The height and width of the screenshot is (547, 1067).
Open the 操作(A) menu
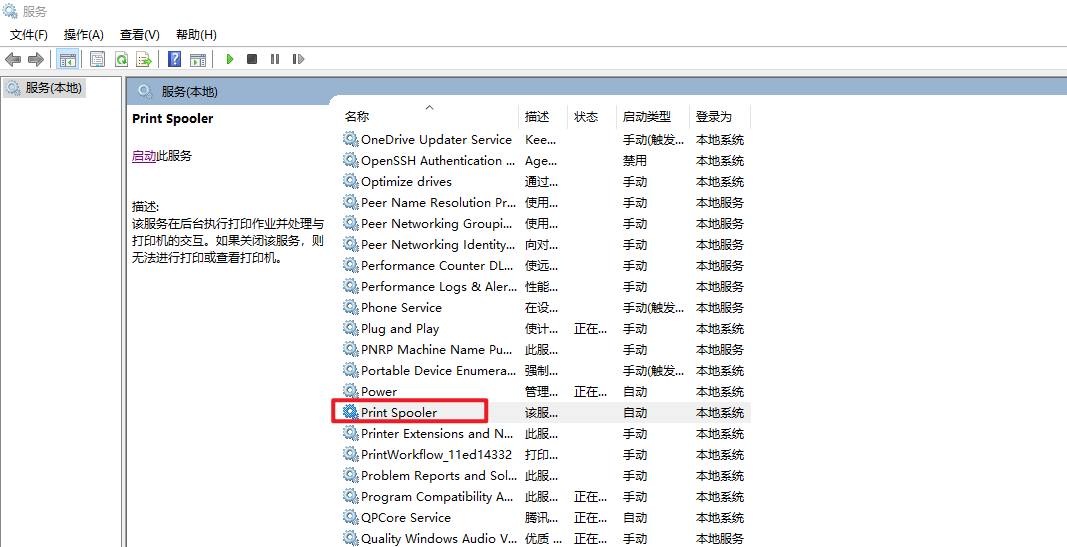pyautogui.click(x=84, y=34)
